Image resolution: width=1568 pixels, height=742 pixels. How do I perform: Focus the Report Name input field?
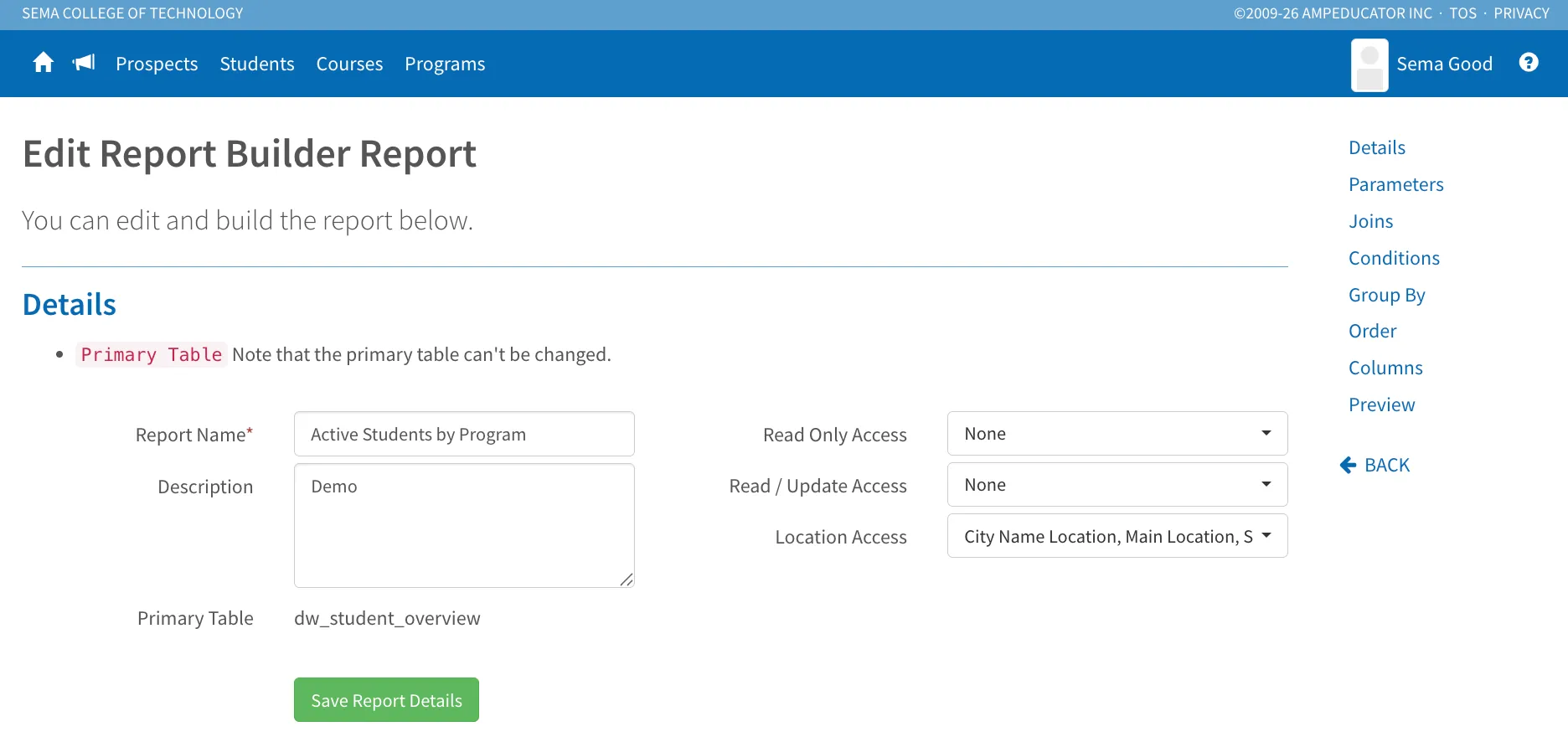click(x=464, y=434)
